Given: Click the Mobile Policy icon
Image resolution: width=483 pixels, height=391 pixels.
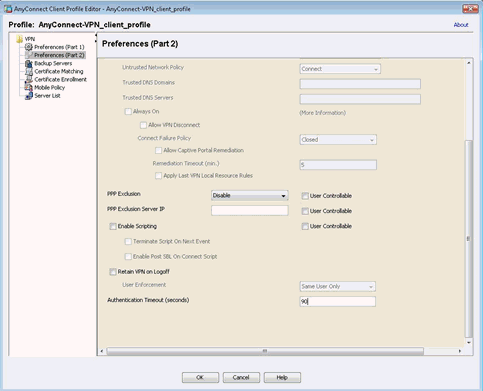Looking at the screenshot, I should [x=29, y=88].
